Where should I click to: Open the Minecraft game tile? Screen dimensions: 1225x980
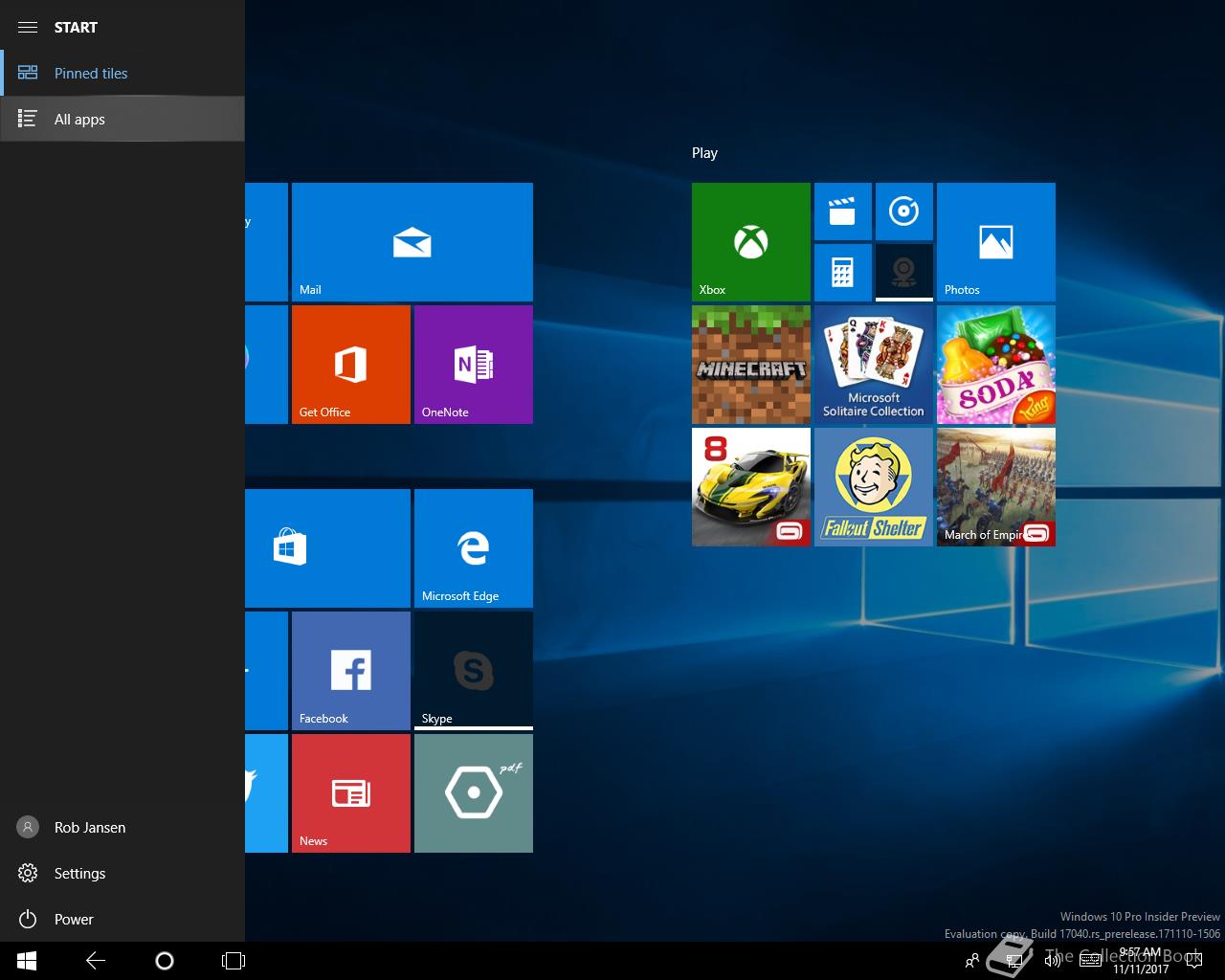[751, 365]
